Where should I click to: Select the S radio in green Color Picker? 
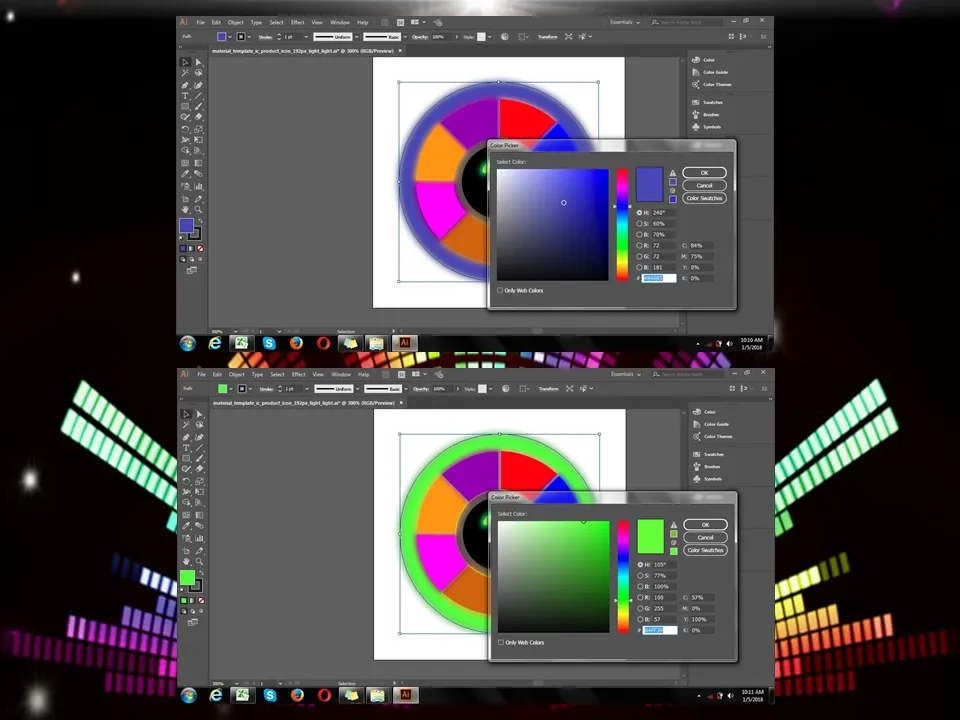(640, 576)
